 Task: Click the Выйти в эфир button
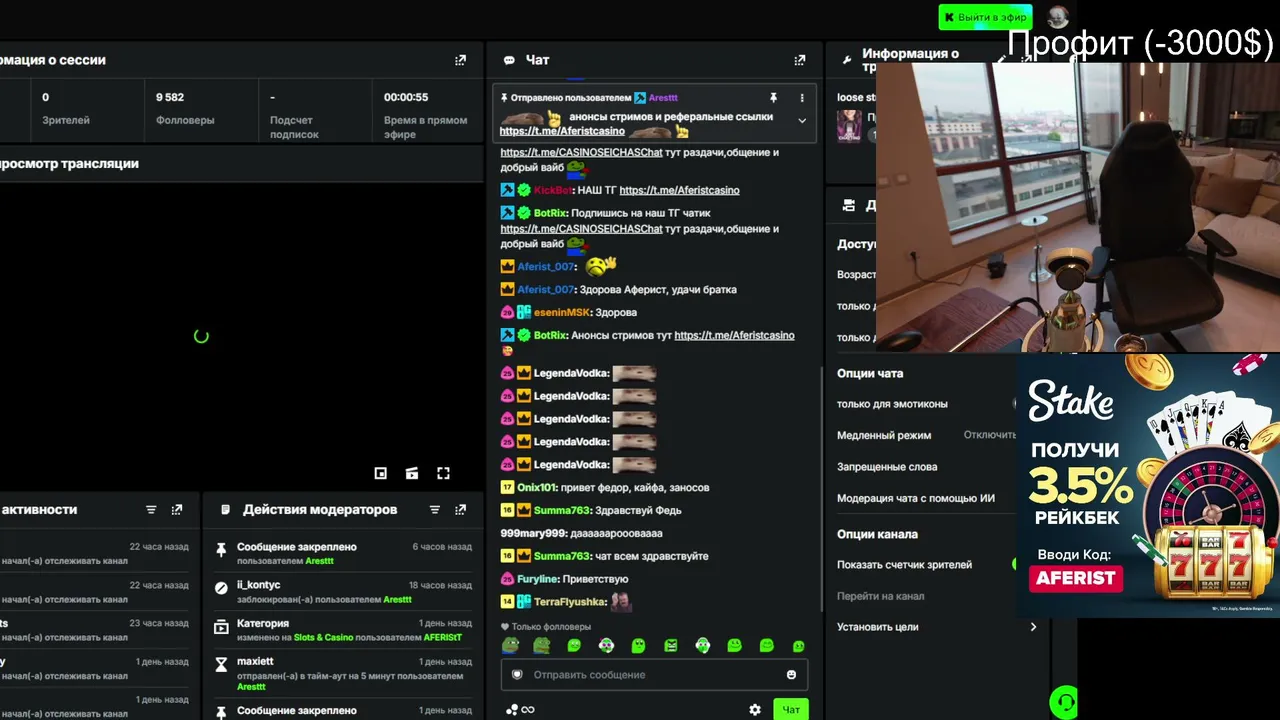tap(985, 17)
